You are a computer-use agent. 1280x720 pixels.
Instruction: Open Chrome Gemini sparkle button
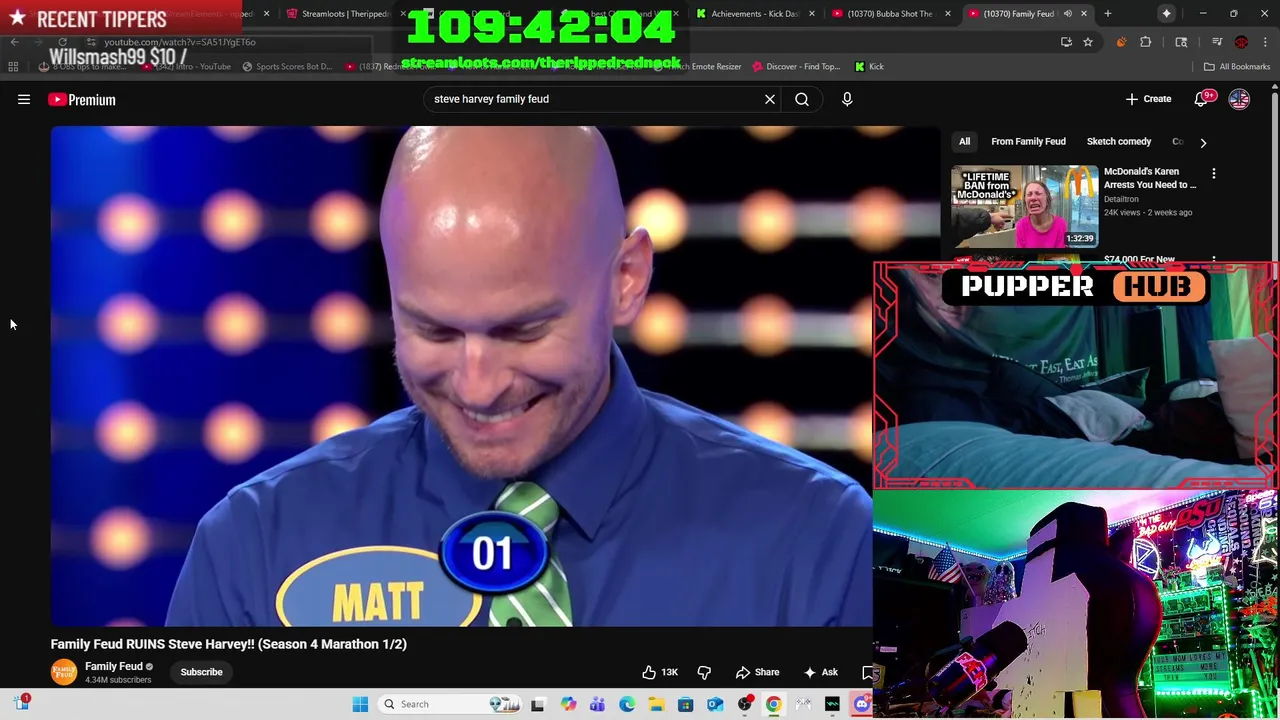1167,14
